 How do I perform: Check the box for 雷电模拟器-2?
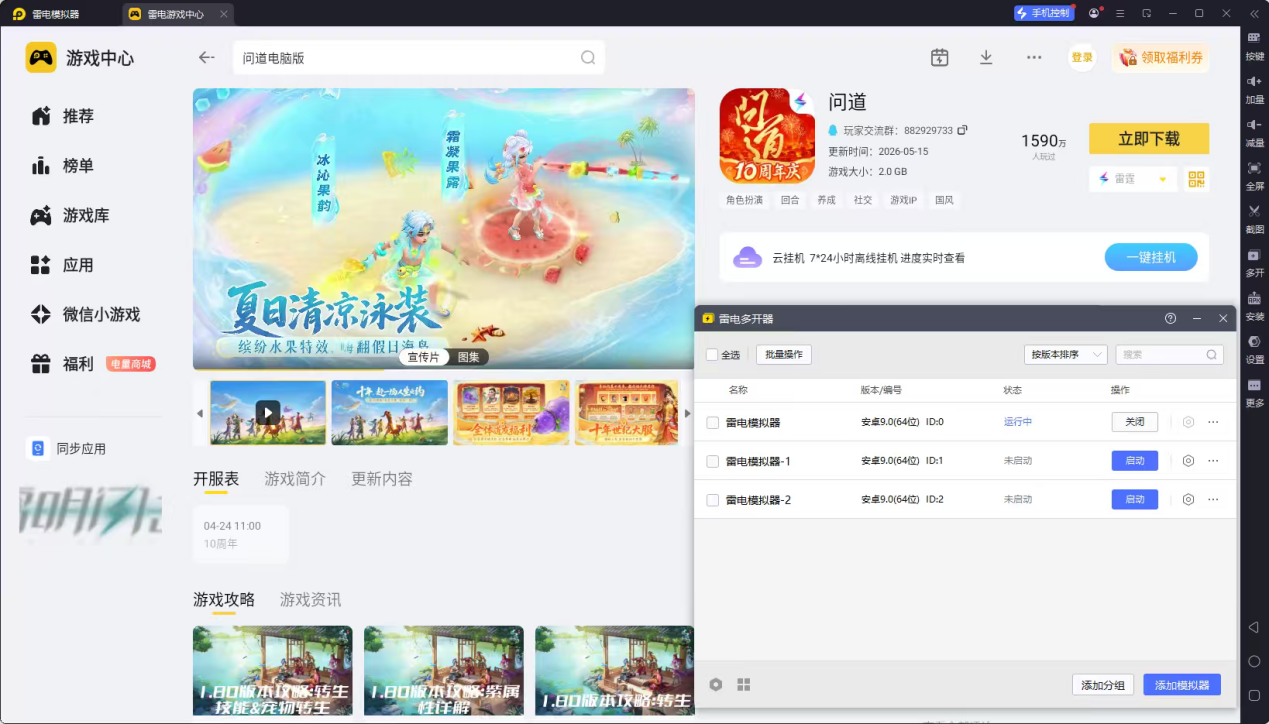click(x=713, y=500)
